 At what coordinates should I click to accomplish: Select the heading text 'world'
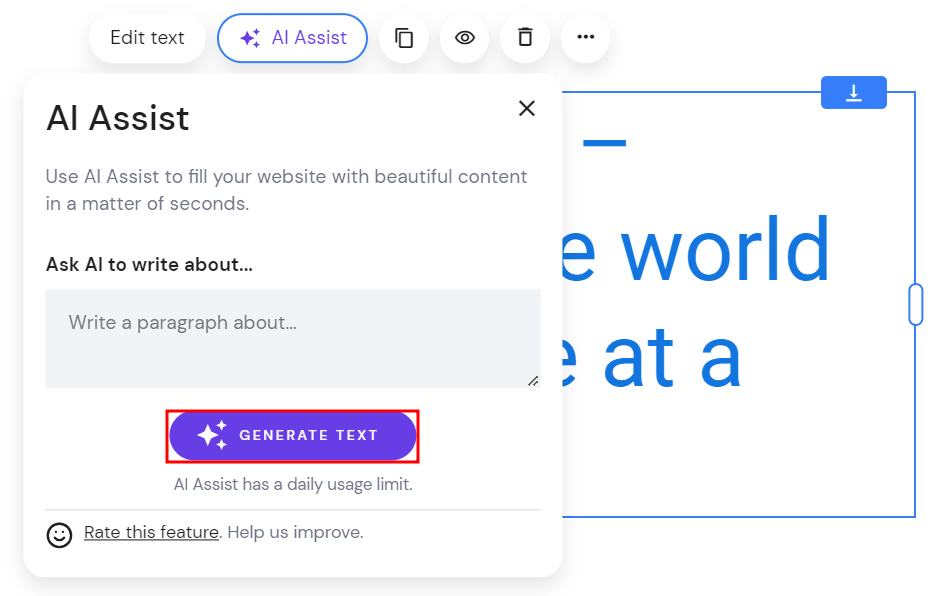(x=726, y=249)
